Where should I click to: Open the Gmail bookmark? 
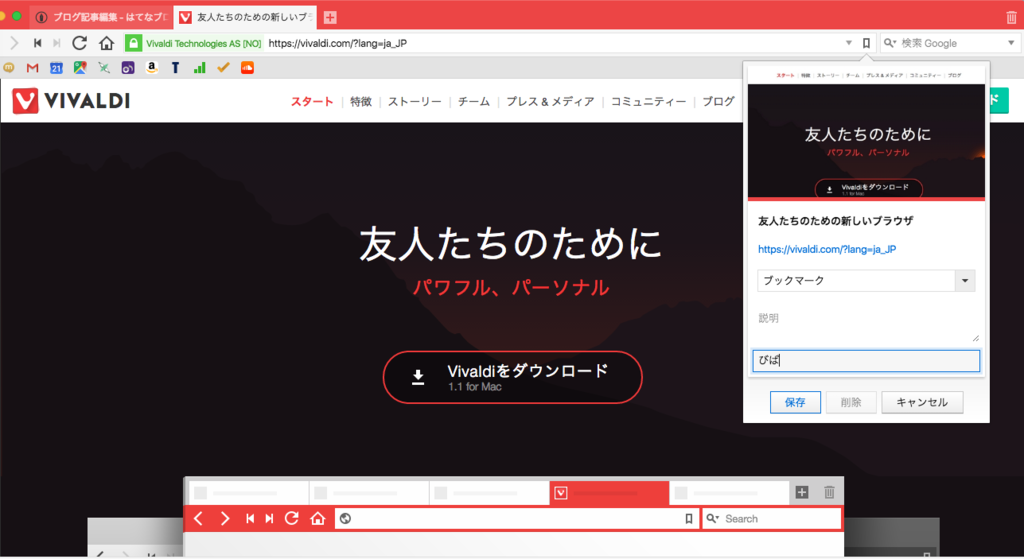(33, 67)
